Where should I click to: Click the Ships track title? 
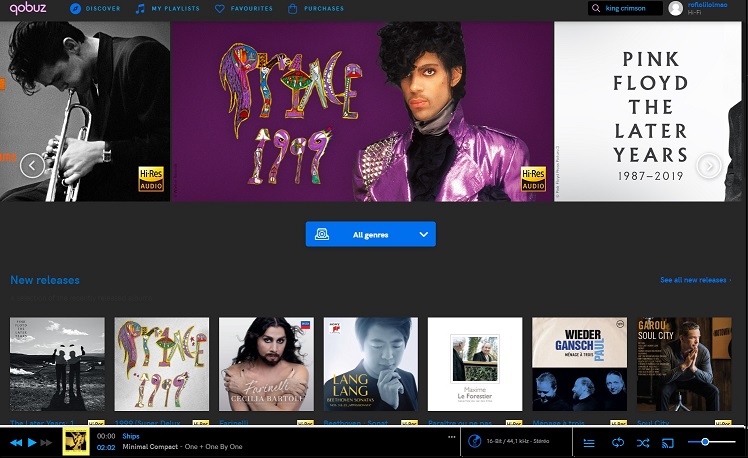pos(131,436)
